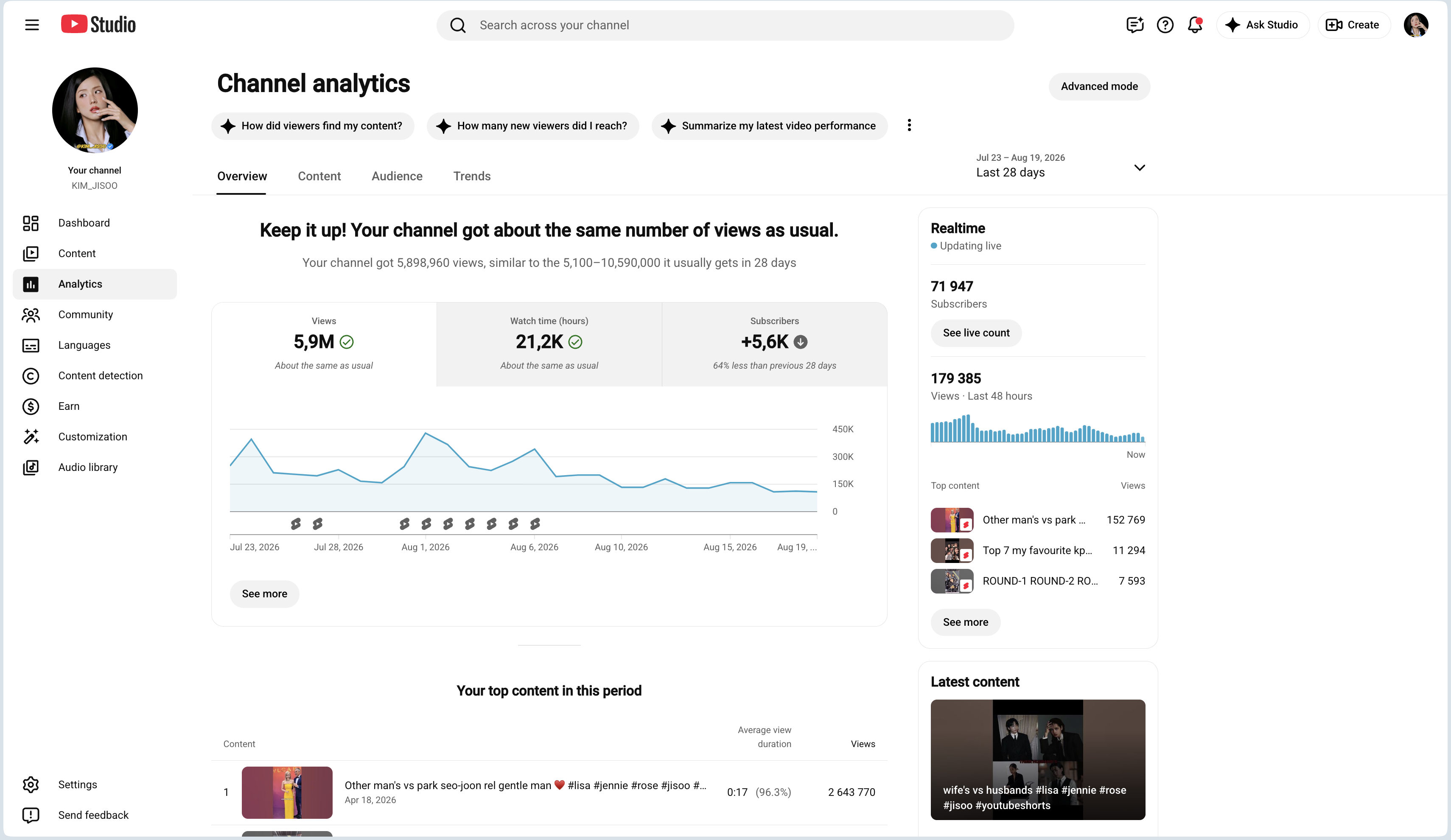
Task: Open the hamburger navigation menu
Action: point(32,25)
